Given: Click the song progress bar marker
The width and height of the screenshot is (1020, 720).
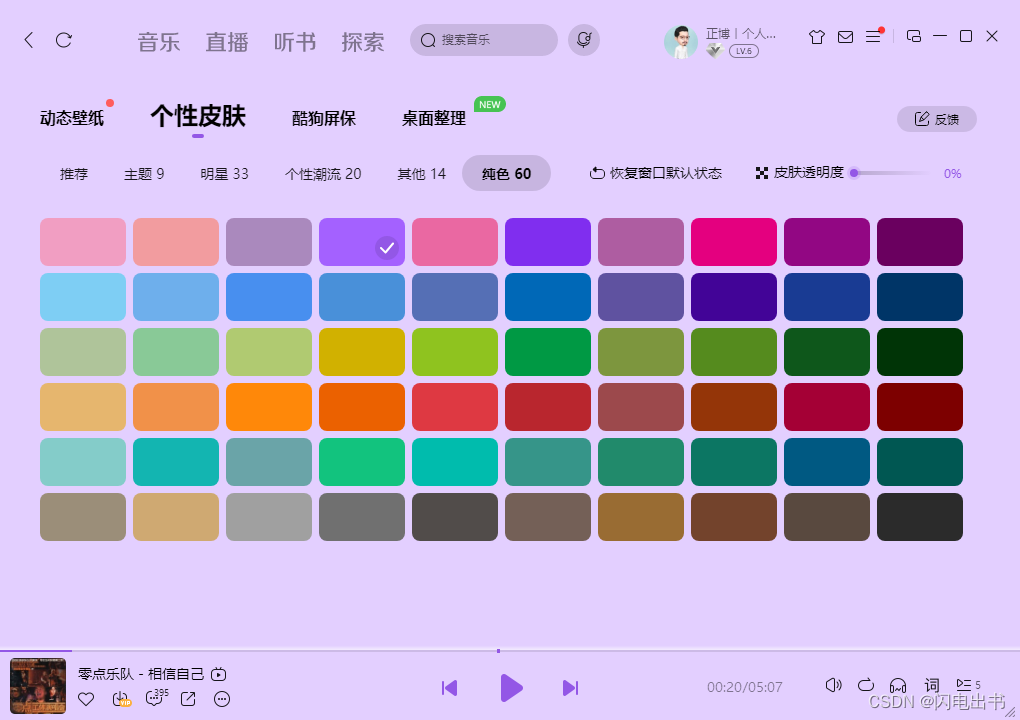Looking at the screenshot, I should point(498,650).
